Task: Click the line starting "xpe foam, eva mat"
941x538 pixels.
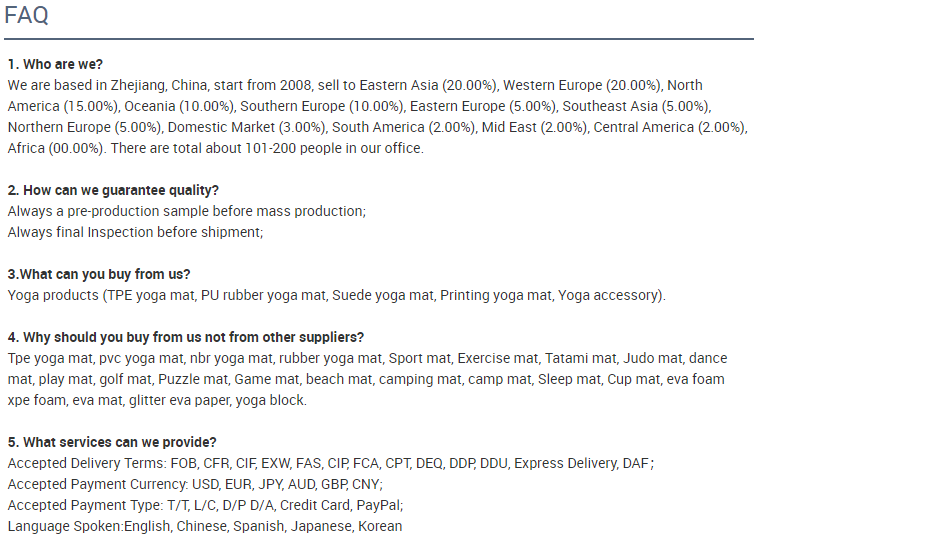Action: coord(157,400)
